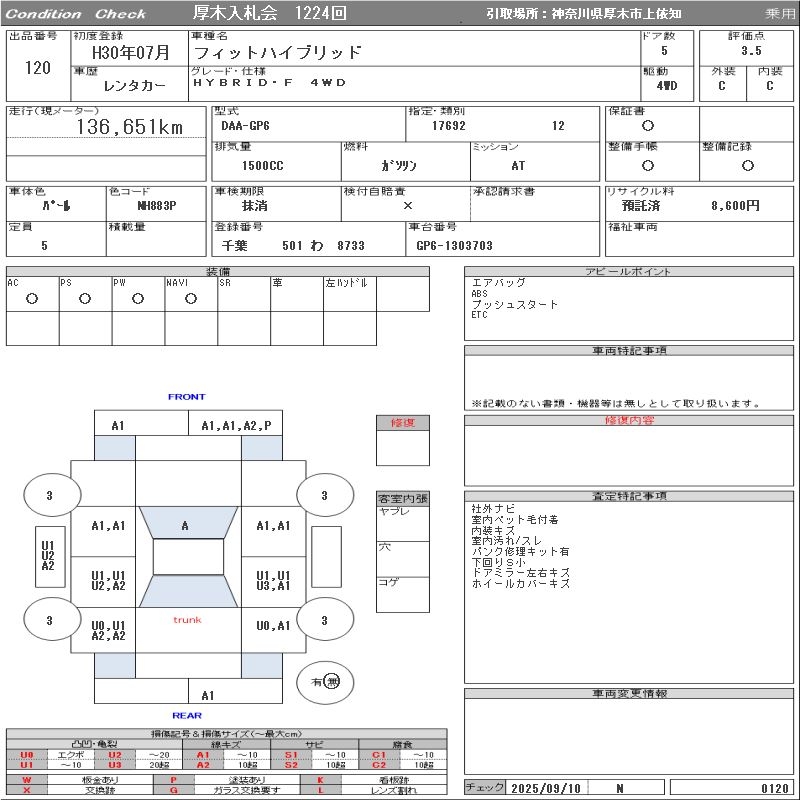800x800 pixels.
Task: Click the red 修復 header box
Action: (403, 423)
